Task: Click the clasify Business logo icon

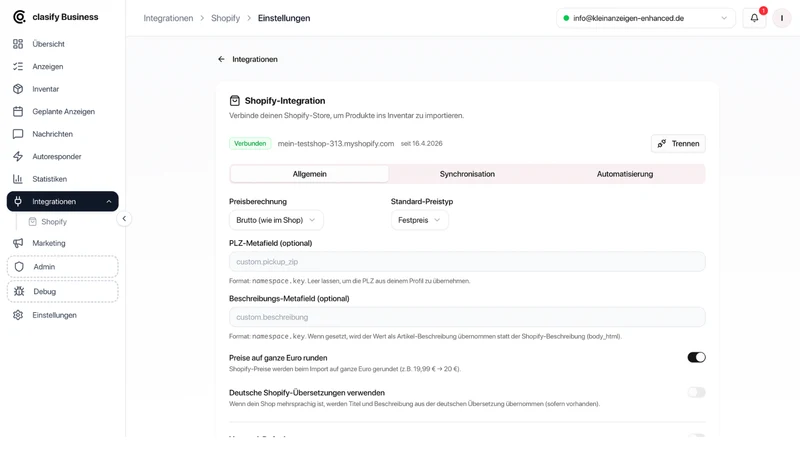Action: click(x=19, y=17)
